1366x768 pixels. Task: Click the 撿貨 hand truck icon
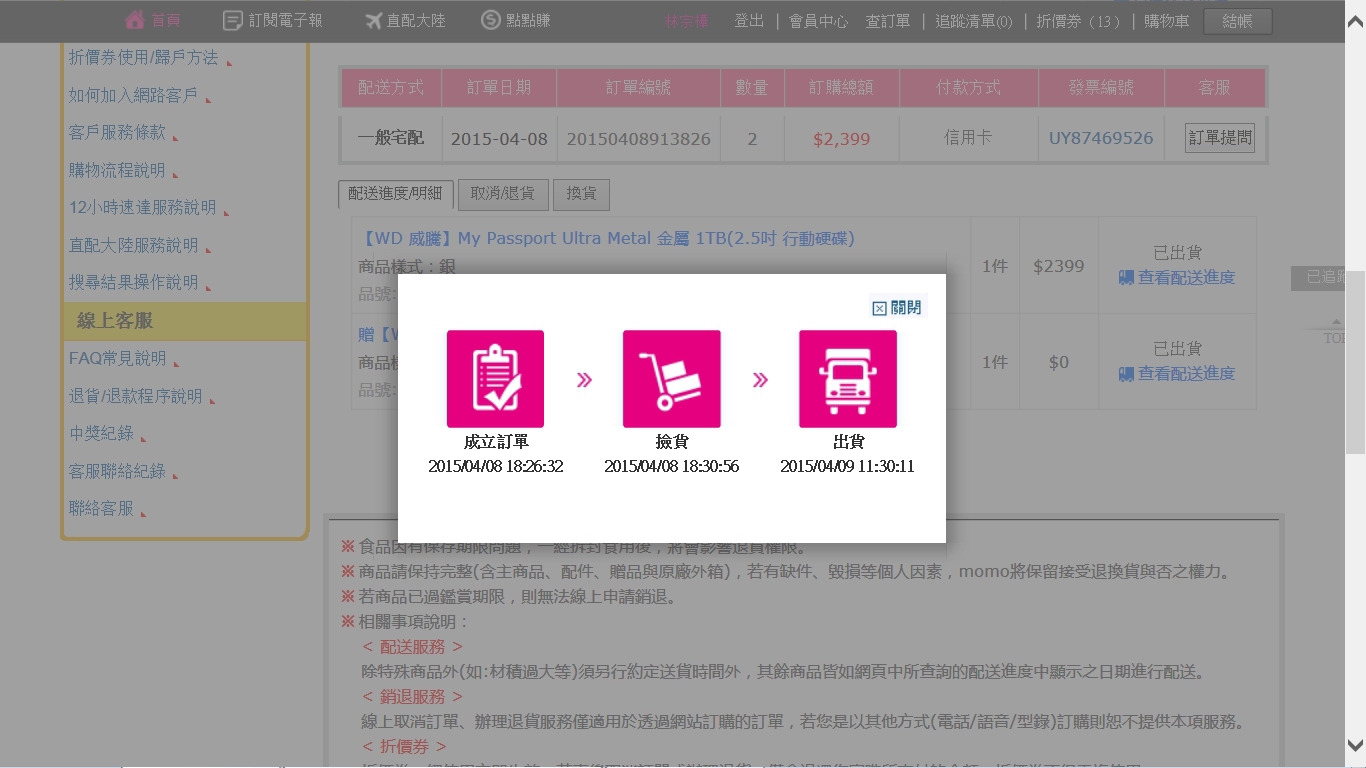[672, 379]
